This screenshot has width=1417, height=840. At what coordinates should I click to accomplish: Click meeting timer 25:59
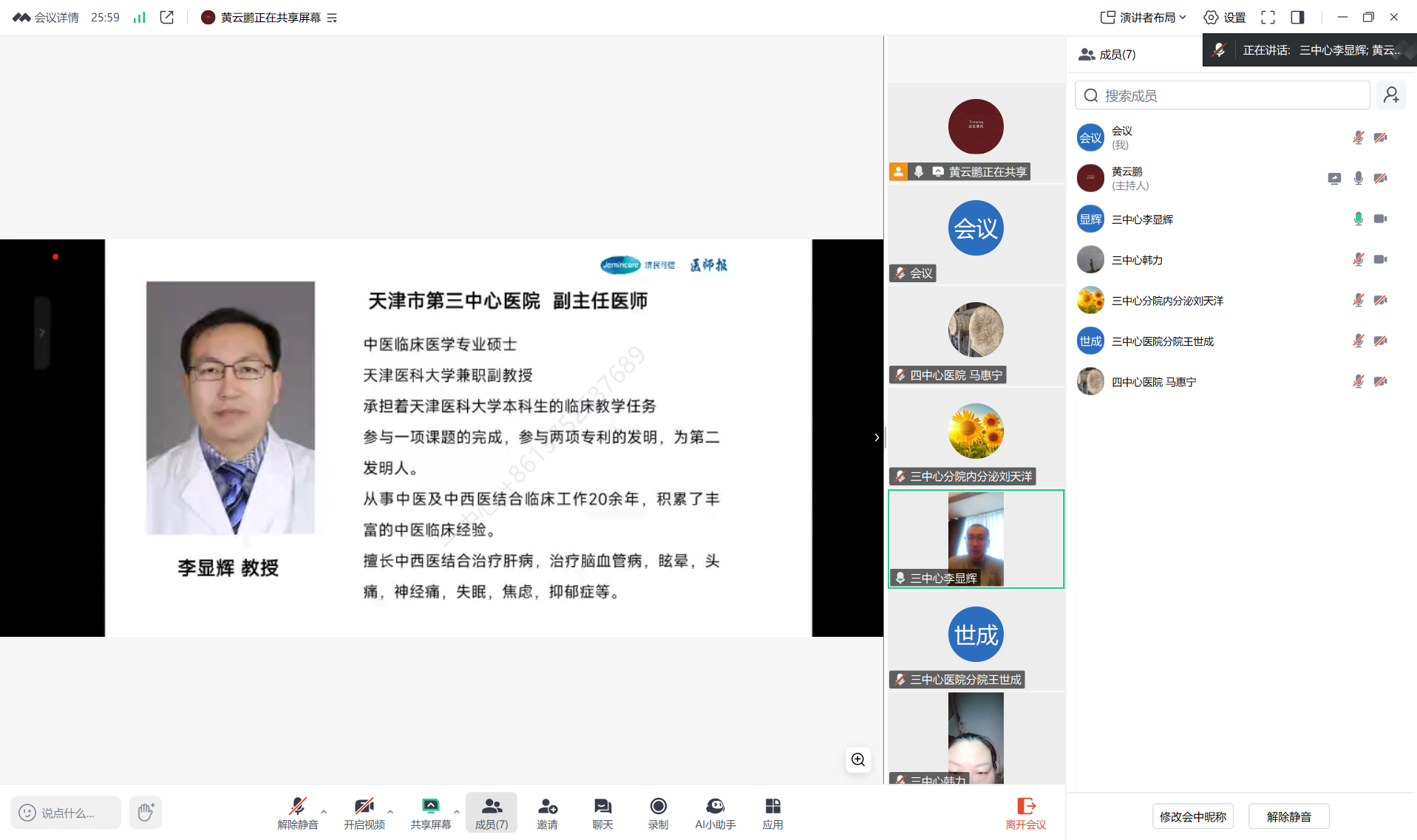coord(105,17)
